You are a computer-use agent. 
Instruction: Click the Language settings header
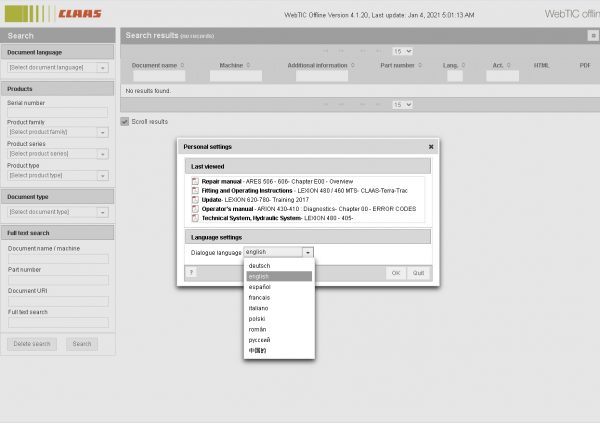click(x=308, y=237)
